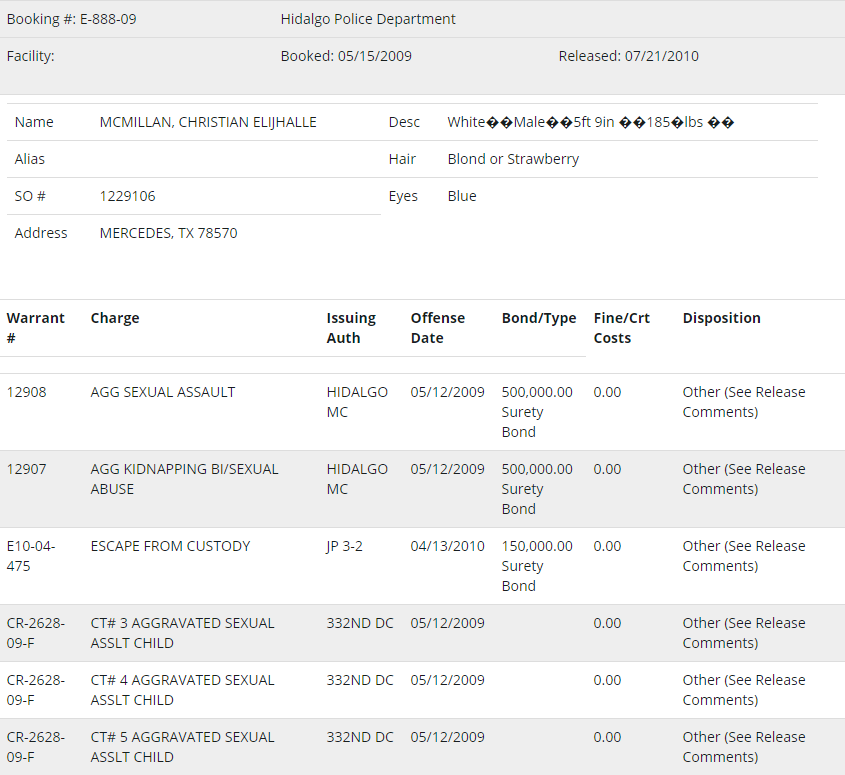Select warrant number 12907
This screenshot has width=845, height=775.
coord(26,469)
